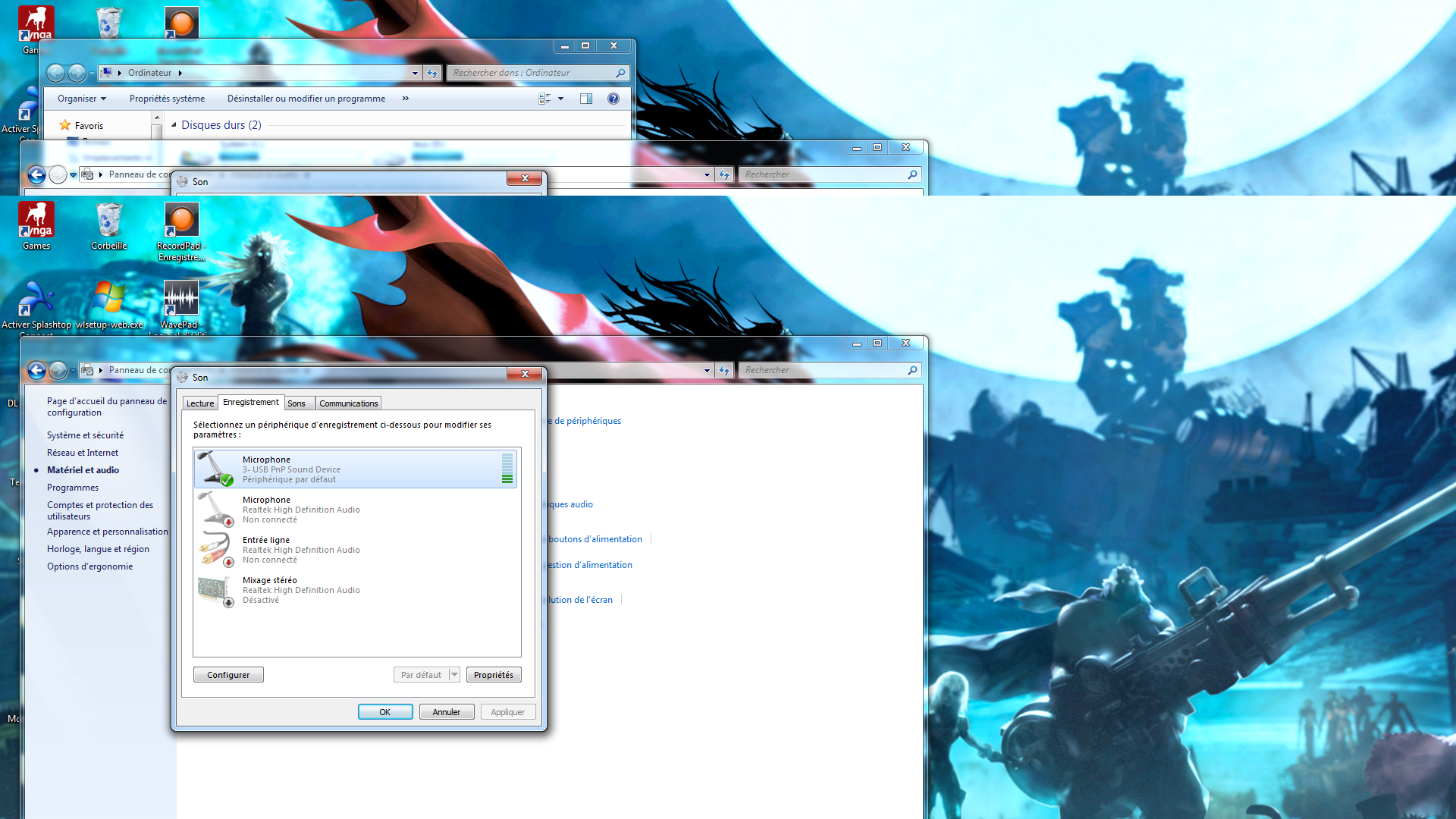The image size is (1456, 819).
Task: Expand the Organiser menu dropdown
Action: point(82,99)
